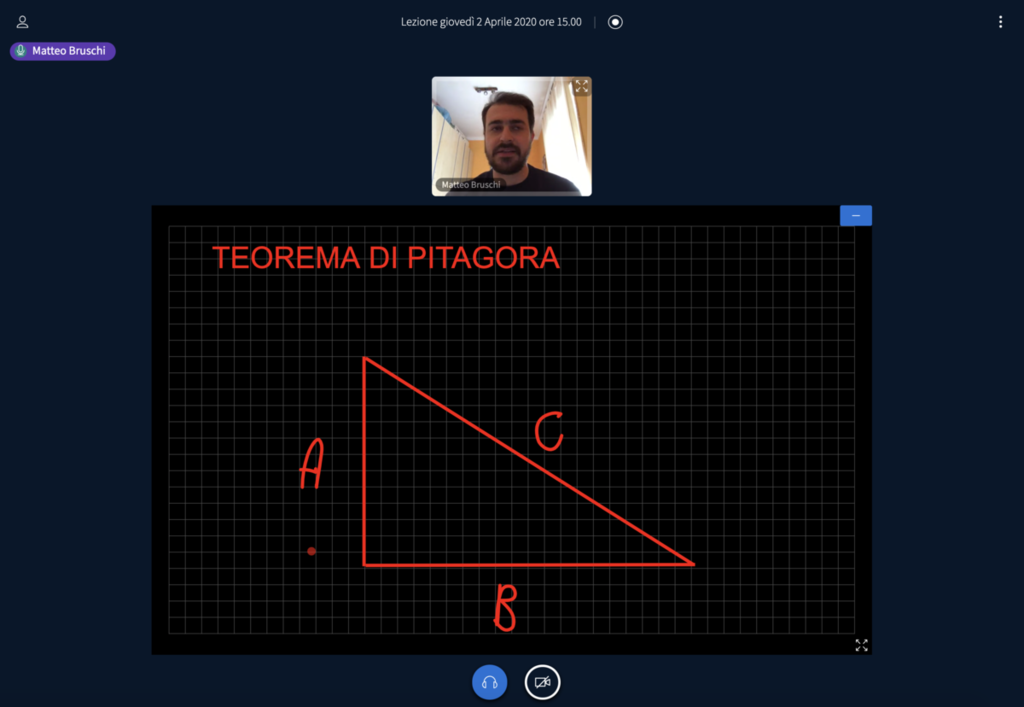Click the handwritten letter C near the hypotenuse

click(x=548, y=432)
